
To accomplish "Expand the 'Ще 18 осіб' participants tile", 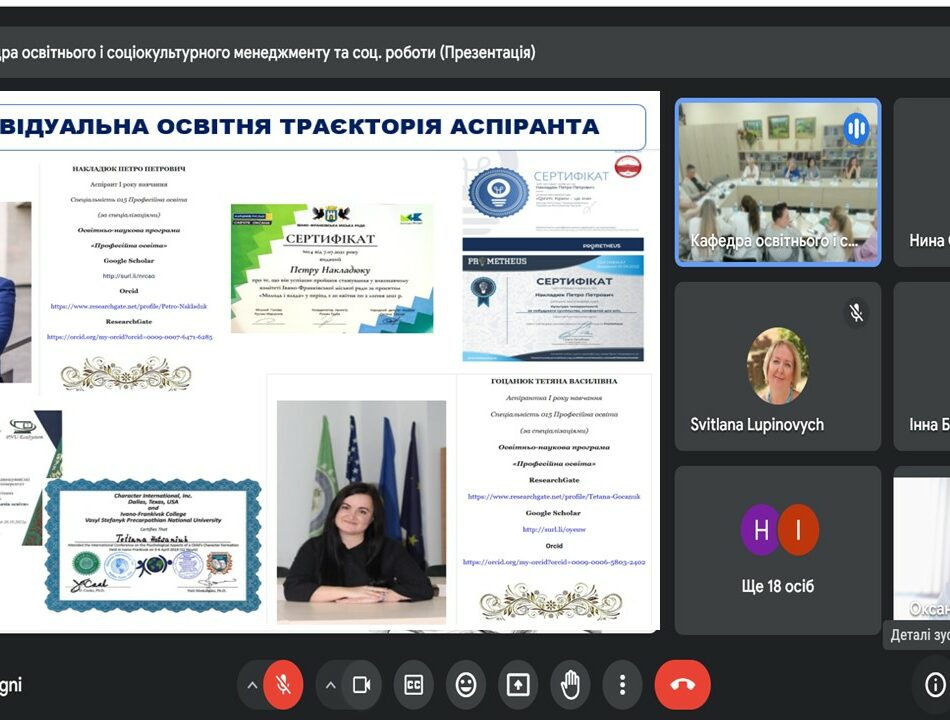I will click(x=777, y=550).
